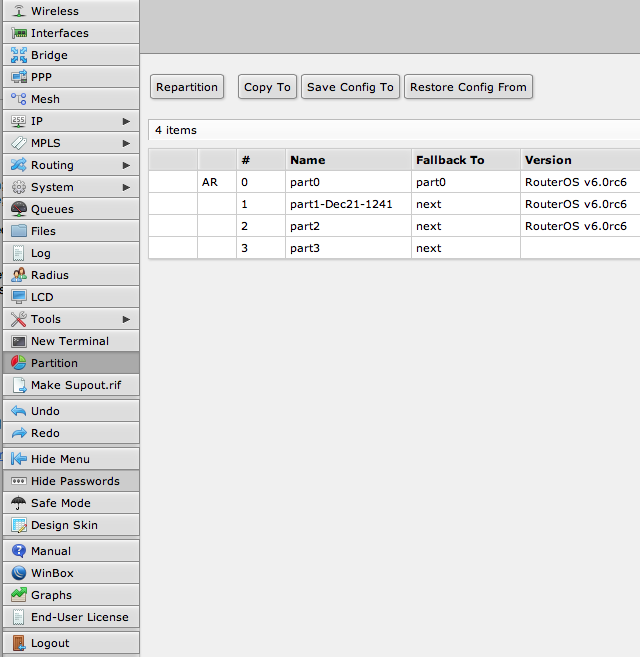Click the Safe Mode umbrella icon
The width and height of the screenshot is (640, 657).
pos(19,503)
